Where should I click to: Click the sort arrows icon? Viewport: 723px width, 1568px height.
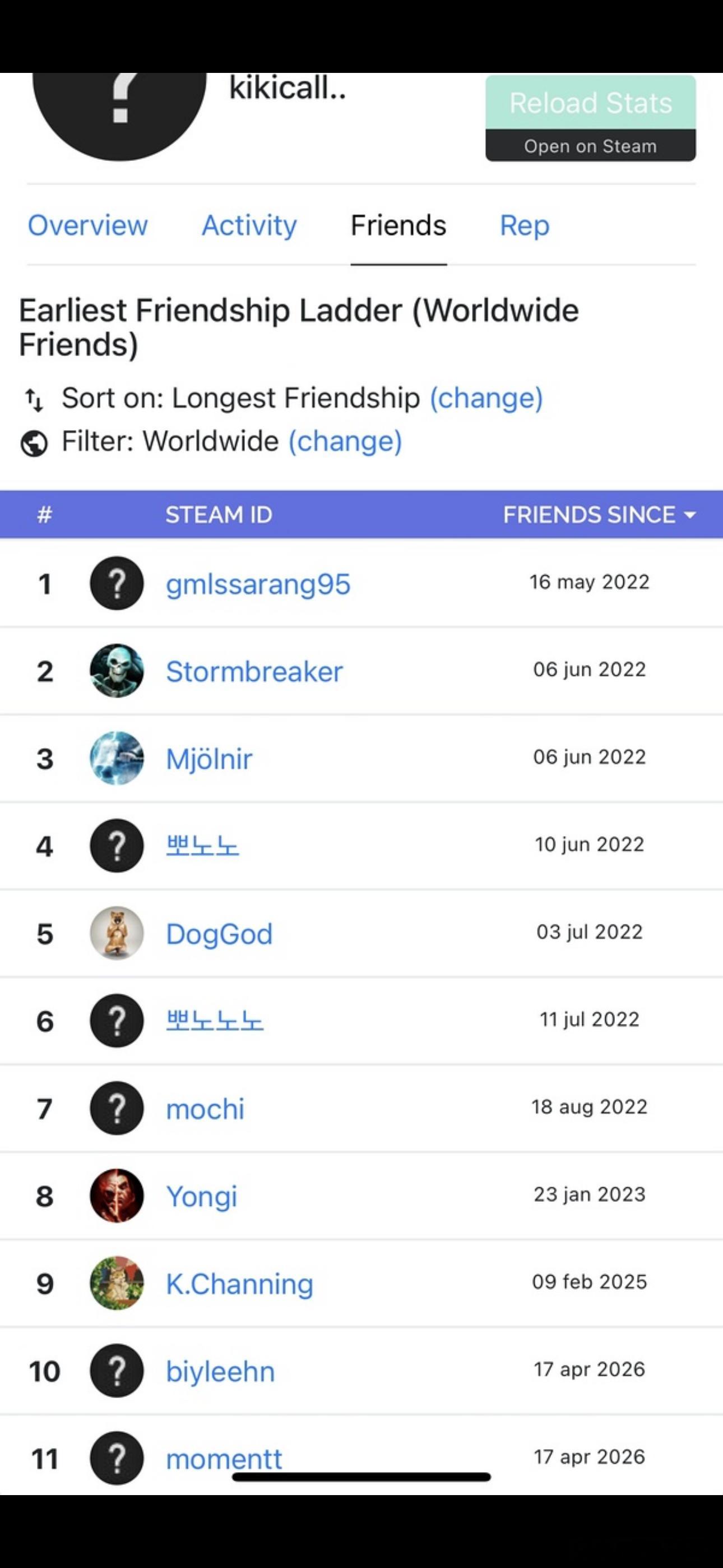34,399
